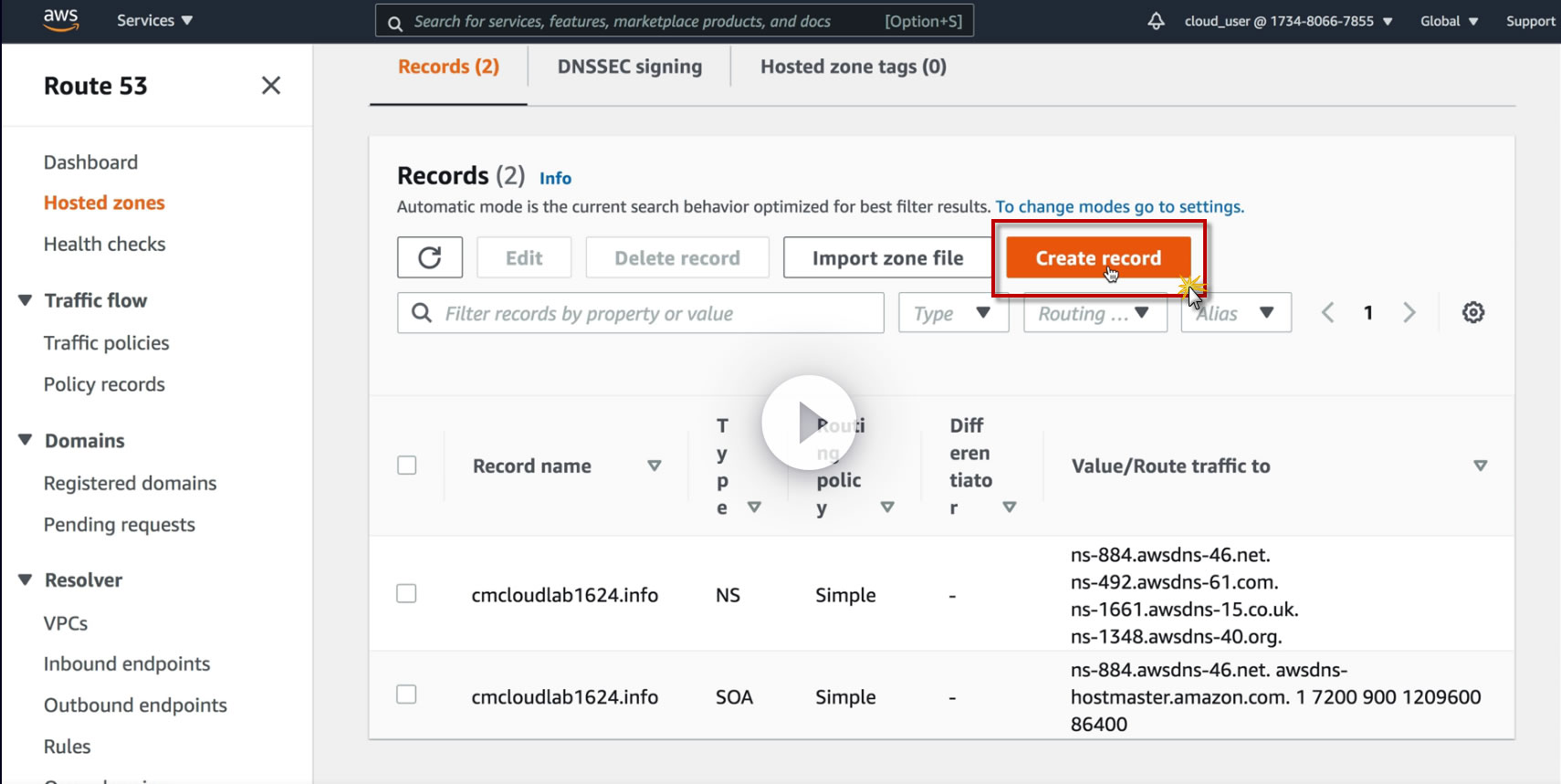Go to the next records page
Image resolution: width=1561 pixels, height=784 pixels.
[1409, 313]
